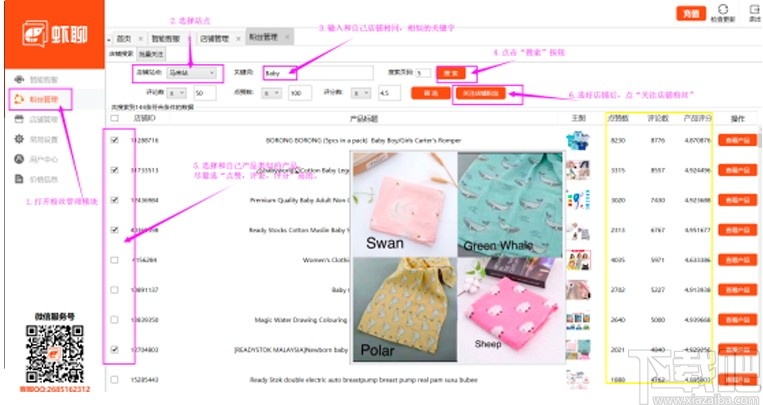
Task: Click the tab strip scroll-left arrow
Action: click(x=109, y=39)
